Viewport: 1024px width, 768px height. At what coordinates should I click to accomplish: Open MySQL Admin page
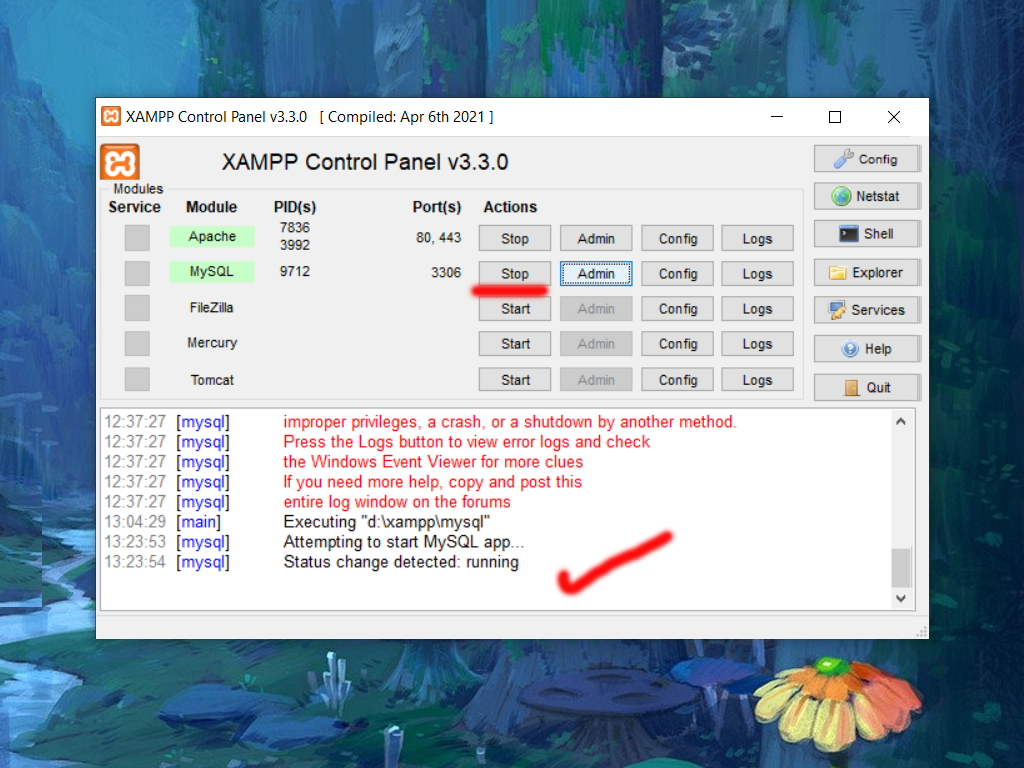tap(596, 273)
